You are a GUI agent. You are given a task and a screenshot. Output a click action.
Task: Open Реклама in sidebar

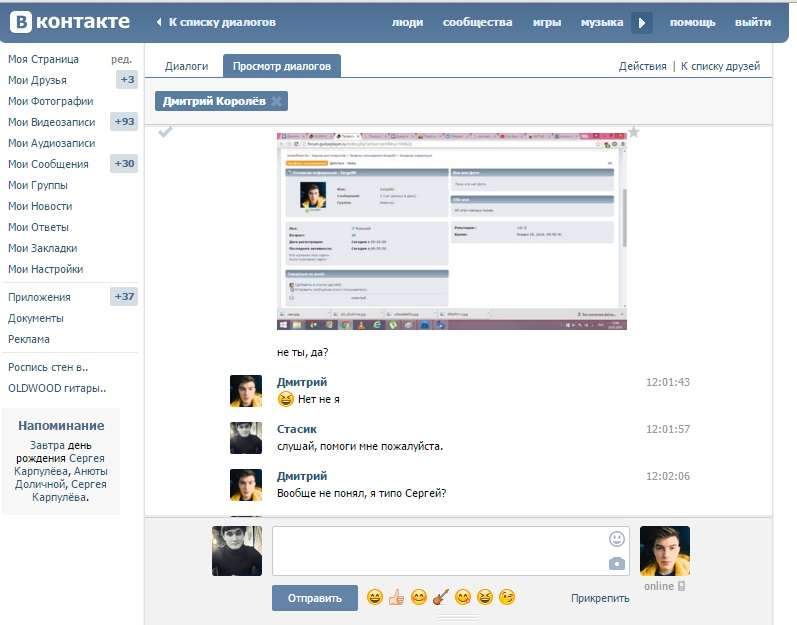tap(28, 339)
